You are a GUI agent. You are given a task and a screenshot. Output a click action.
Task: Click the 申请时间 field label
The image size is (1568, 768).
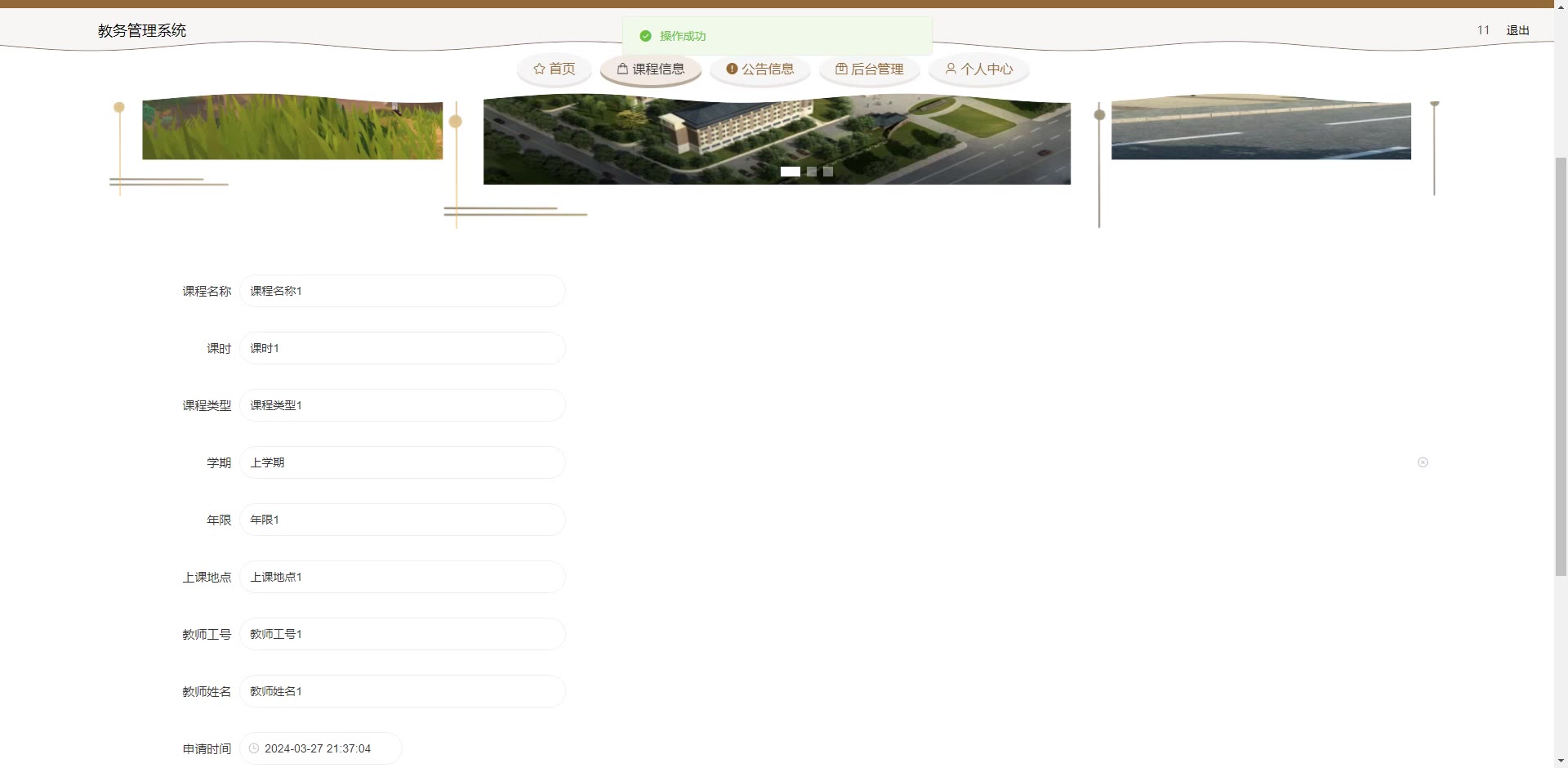[207, 748]
